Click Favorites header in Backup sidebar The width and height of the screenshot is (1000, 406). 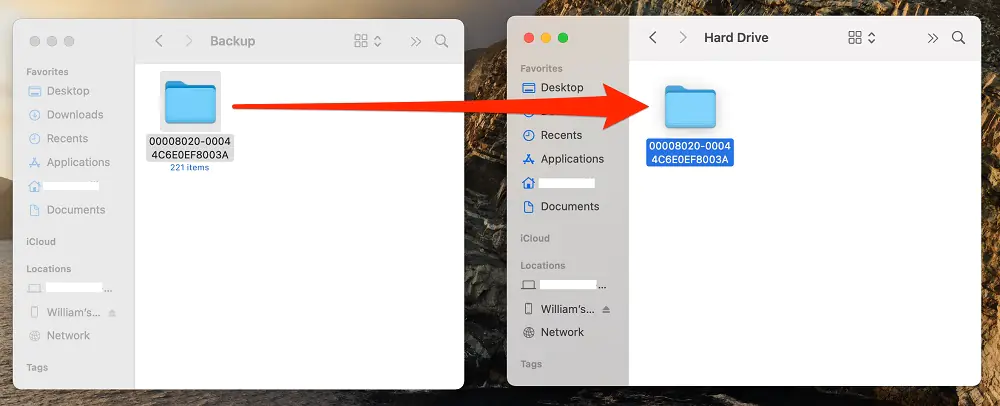(x=47, y=72)
